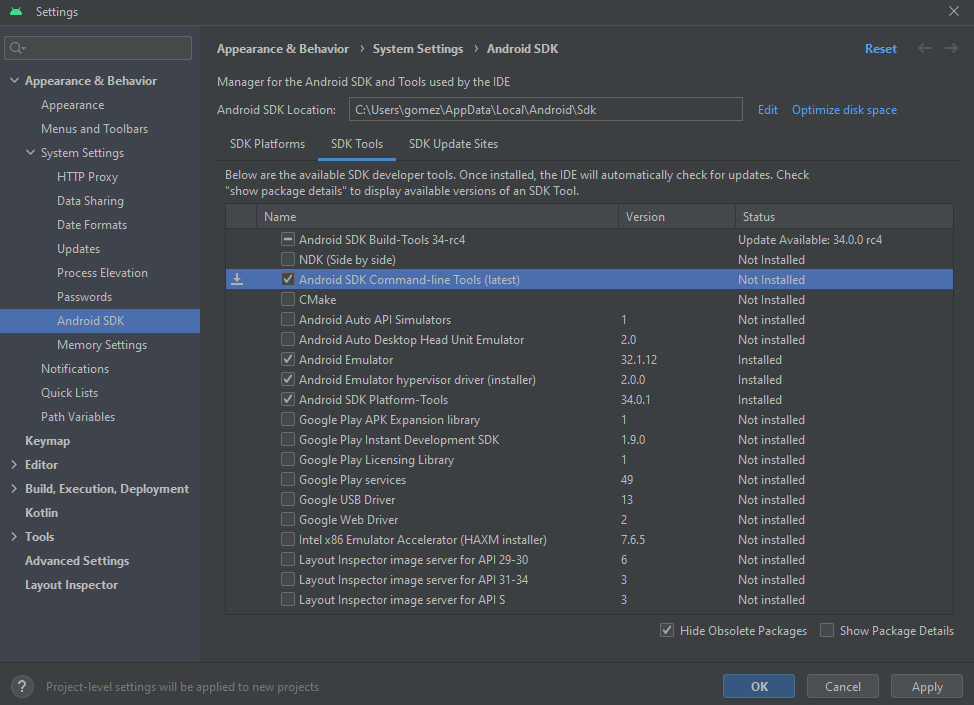
Task: Expand Build, Execution, Deployment node
Action: pyautogui.click(x=14, y=489)
